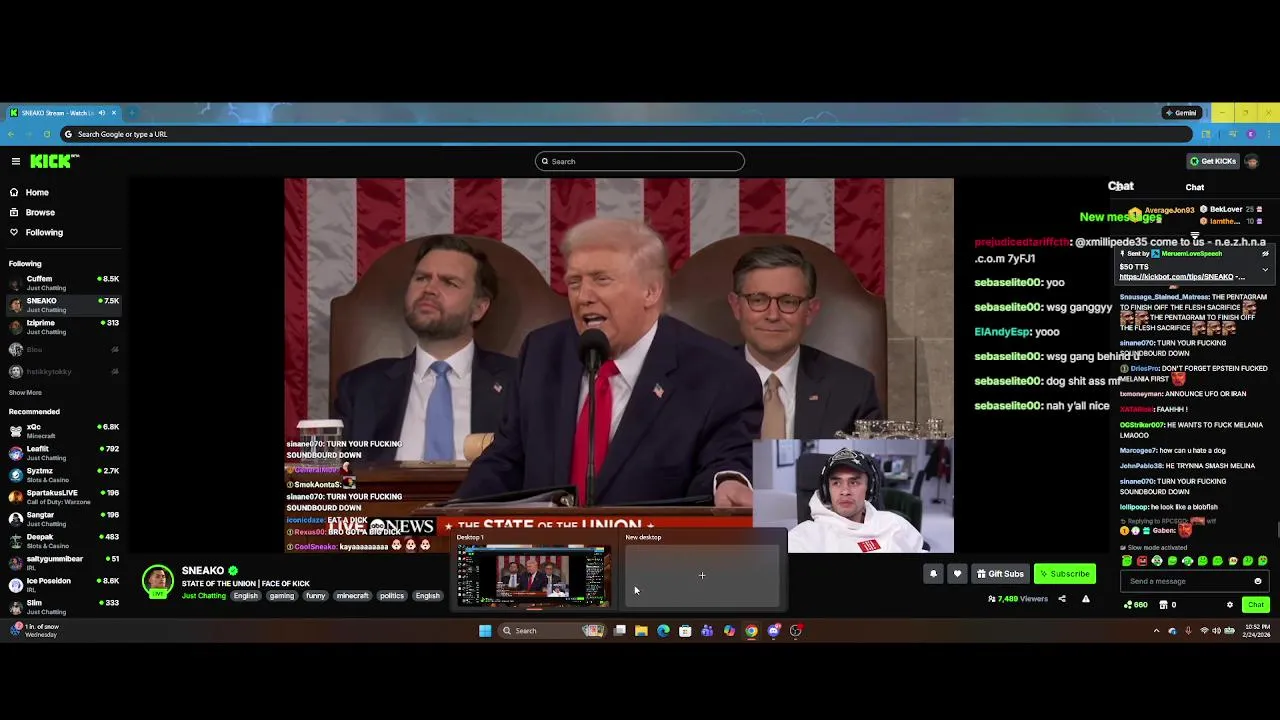The height and width of the screenshot is (720, 1280).
Task: Open the recommended Deepak channel
Action: coord(63,541)
